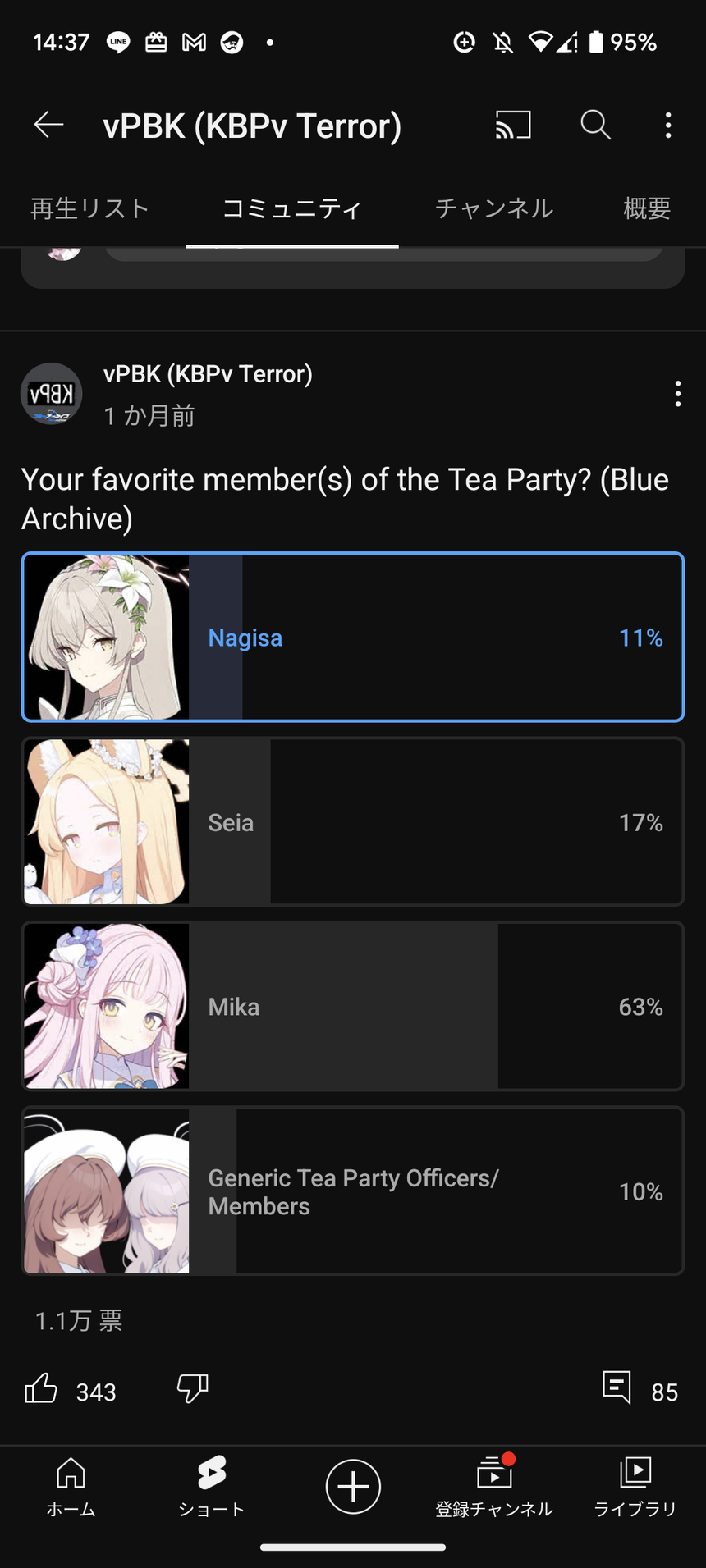Switch to the チャンネル tab
706x1568 pixels.
point(494,208)
